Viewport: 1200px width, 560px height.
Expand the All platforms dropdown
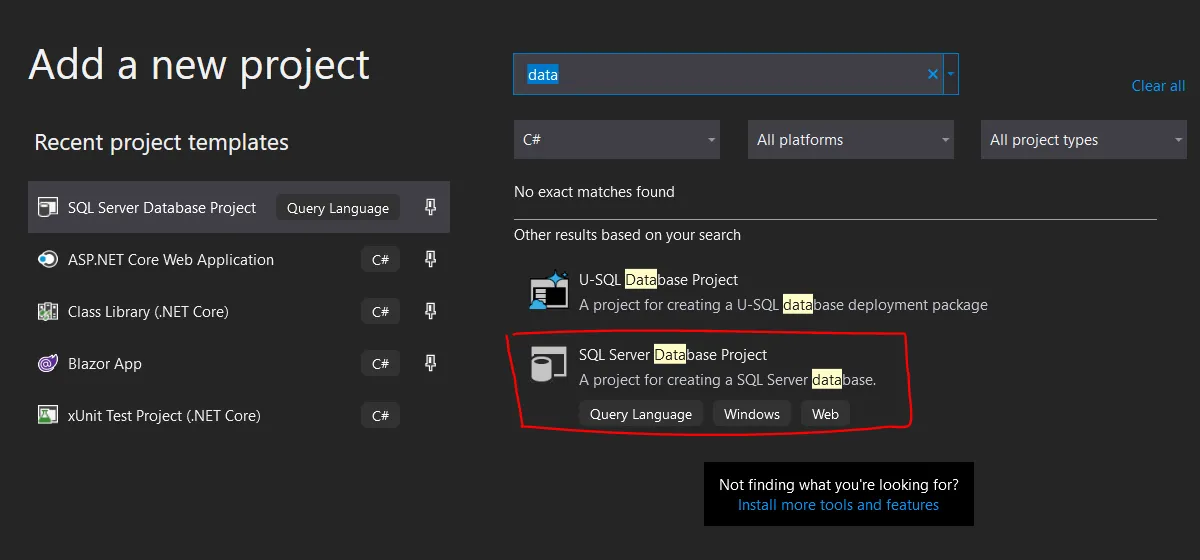850,140
